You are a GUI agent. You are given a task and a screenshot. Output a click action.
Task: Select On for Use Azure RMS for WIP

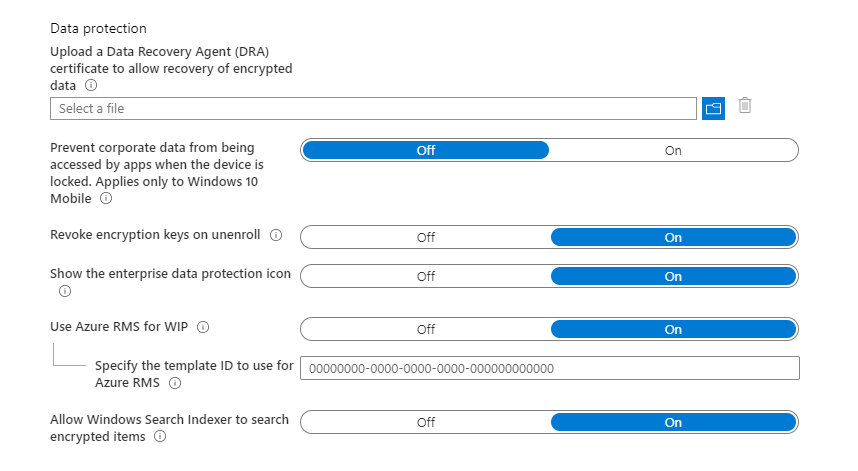tap(673, 329)
